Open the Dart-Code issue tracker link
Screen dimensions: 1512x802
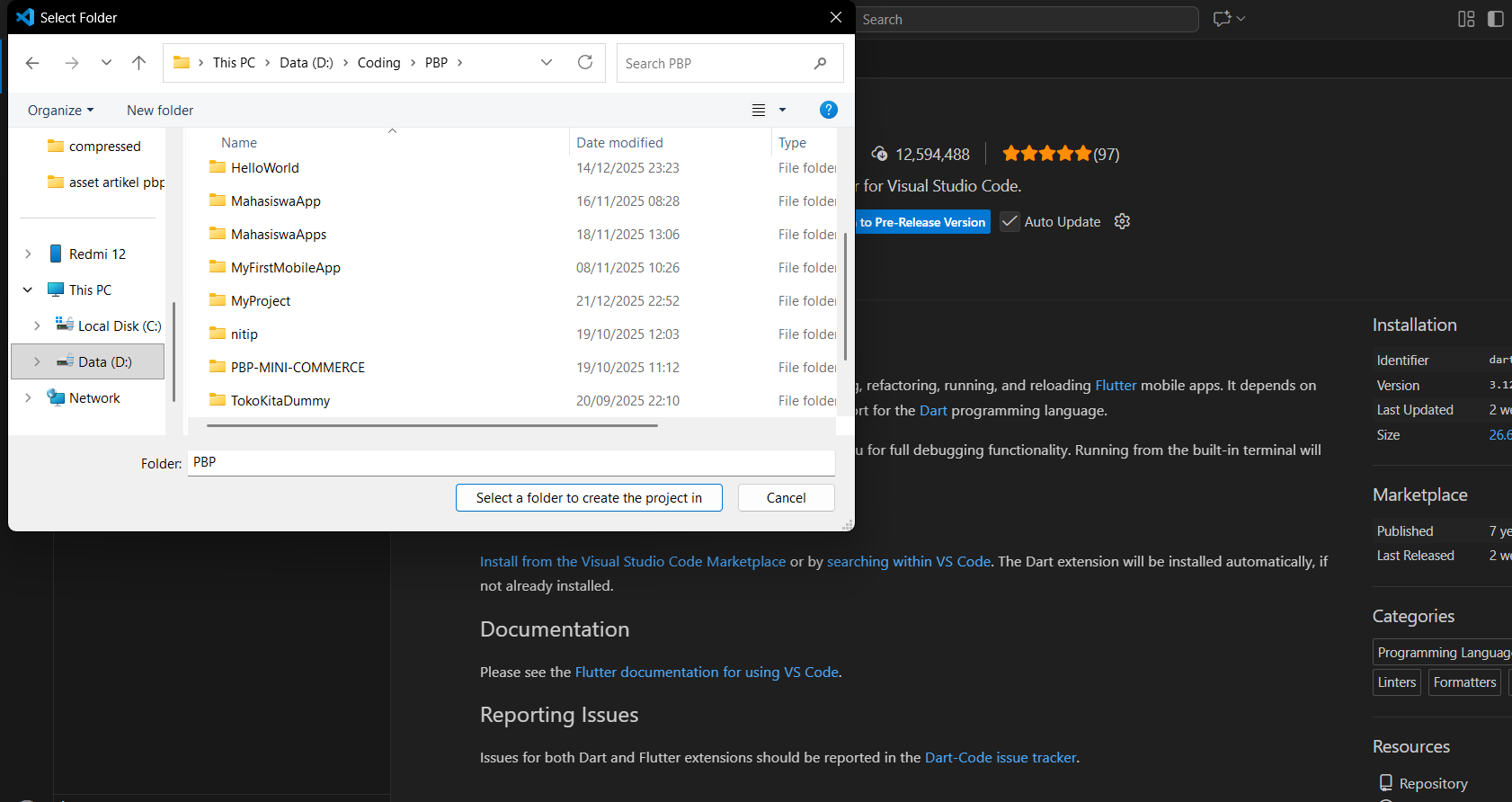[x=1000, y=757]
